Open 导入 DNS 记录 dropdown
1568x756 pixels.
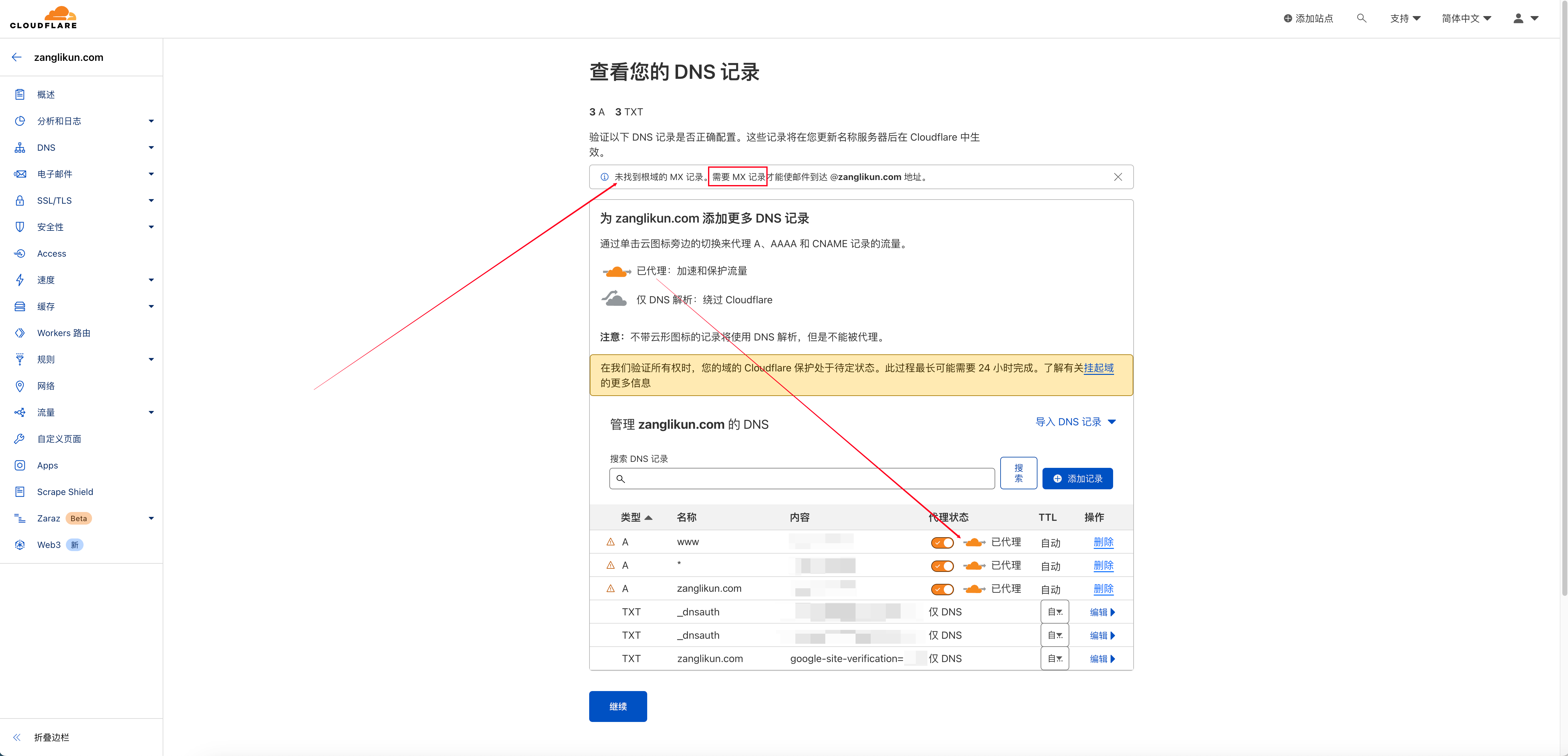pyautogui.click(x=1075, y=422)
